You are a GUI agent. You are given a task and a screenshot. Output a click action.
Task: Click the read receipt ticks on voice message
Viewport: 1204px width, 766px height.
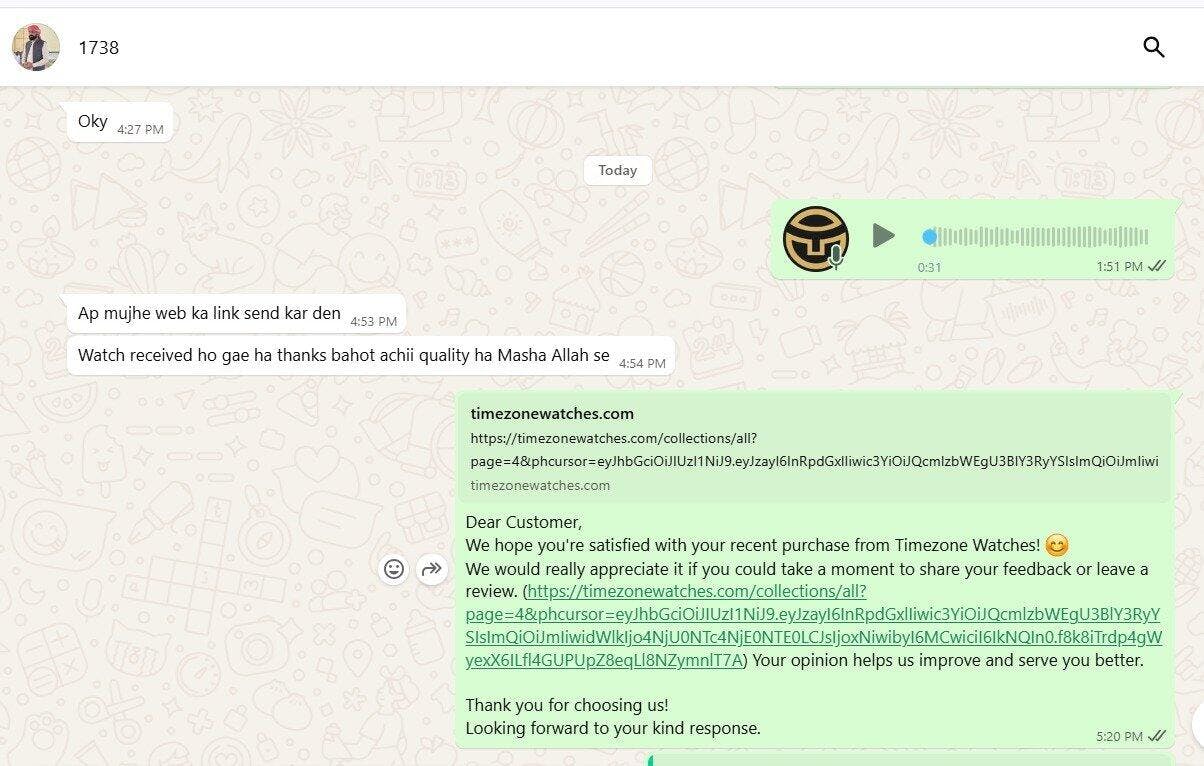tap(1157, 266)
